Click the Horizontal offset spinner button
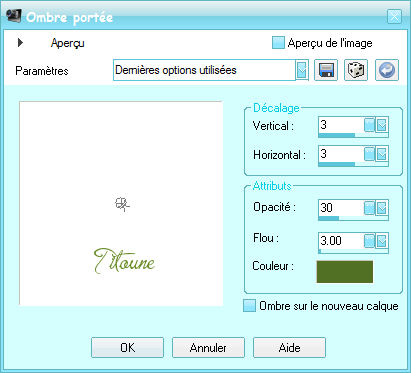The height and width of the screenshot is (373, 411). 369,154
